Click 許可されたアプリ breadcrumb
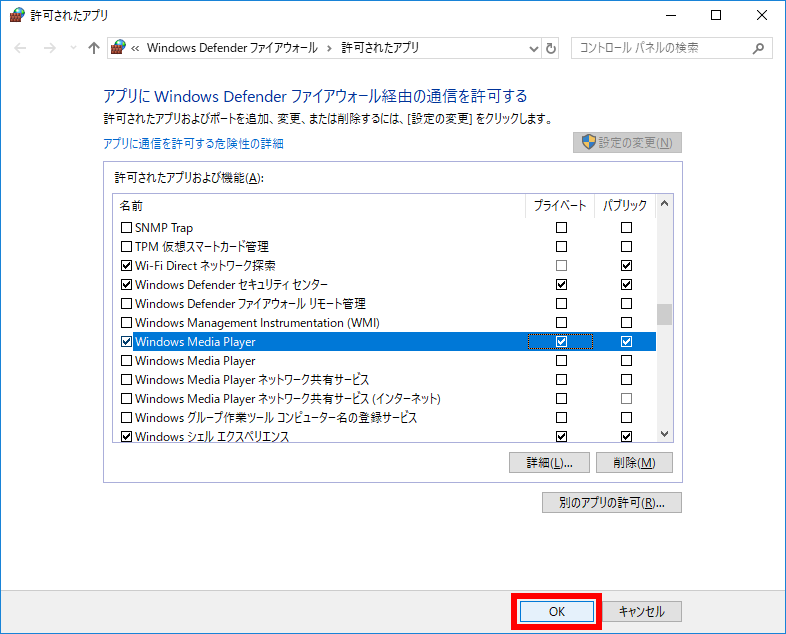The width and height of the screenshot is (786, 634). pyautogui.click(x=380, y=48)
